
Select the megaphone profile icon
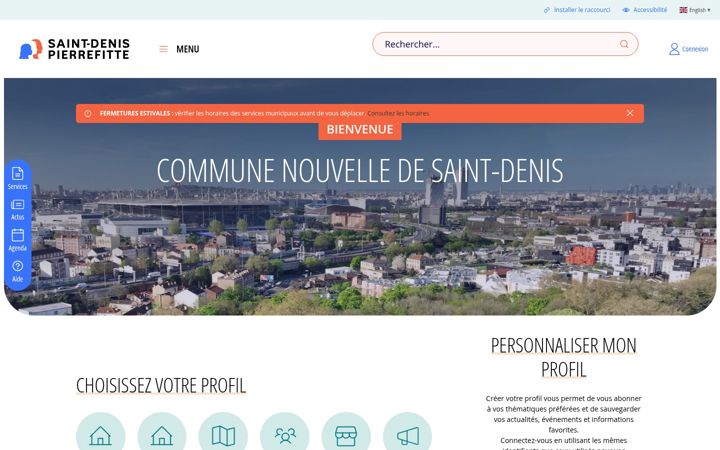407,434
